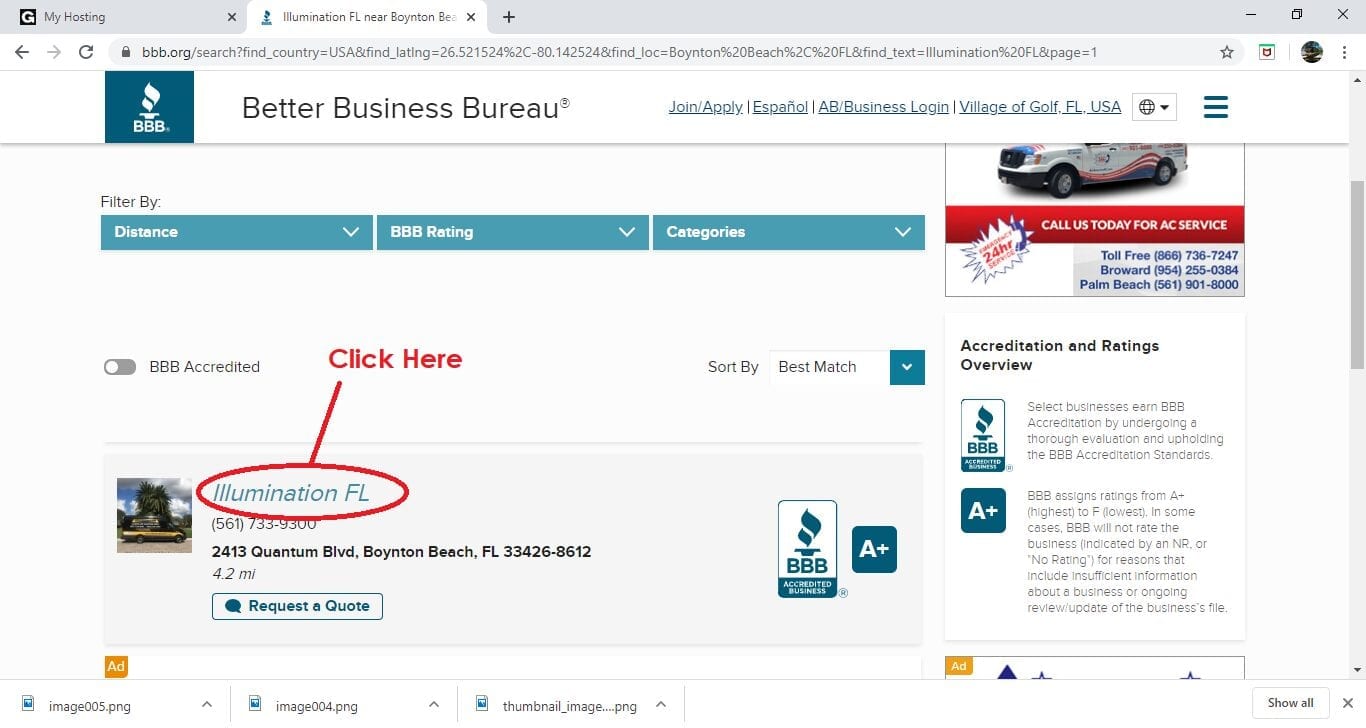Expand the Distance filter dropdown
The height and width of the screenshot is (728, 1366).
coord(237,232)
